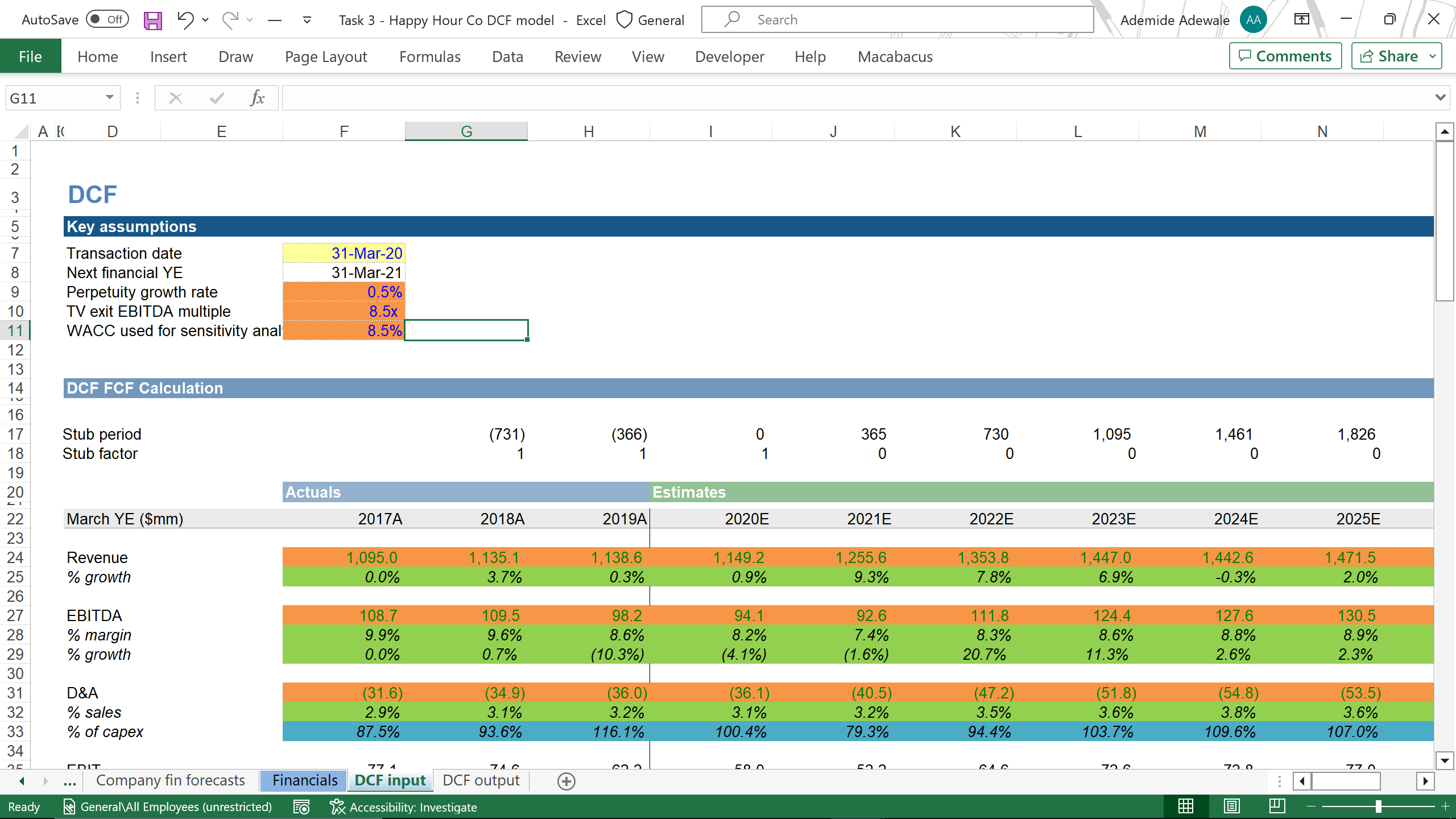Switch to Page Break Preview view icon
1456x819 pixels.
[1277, 806]
